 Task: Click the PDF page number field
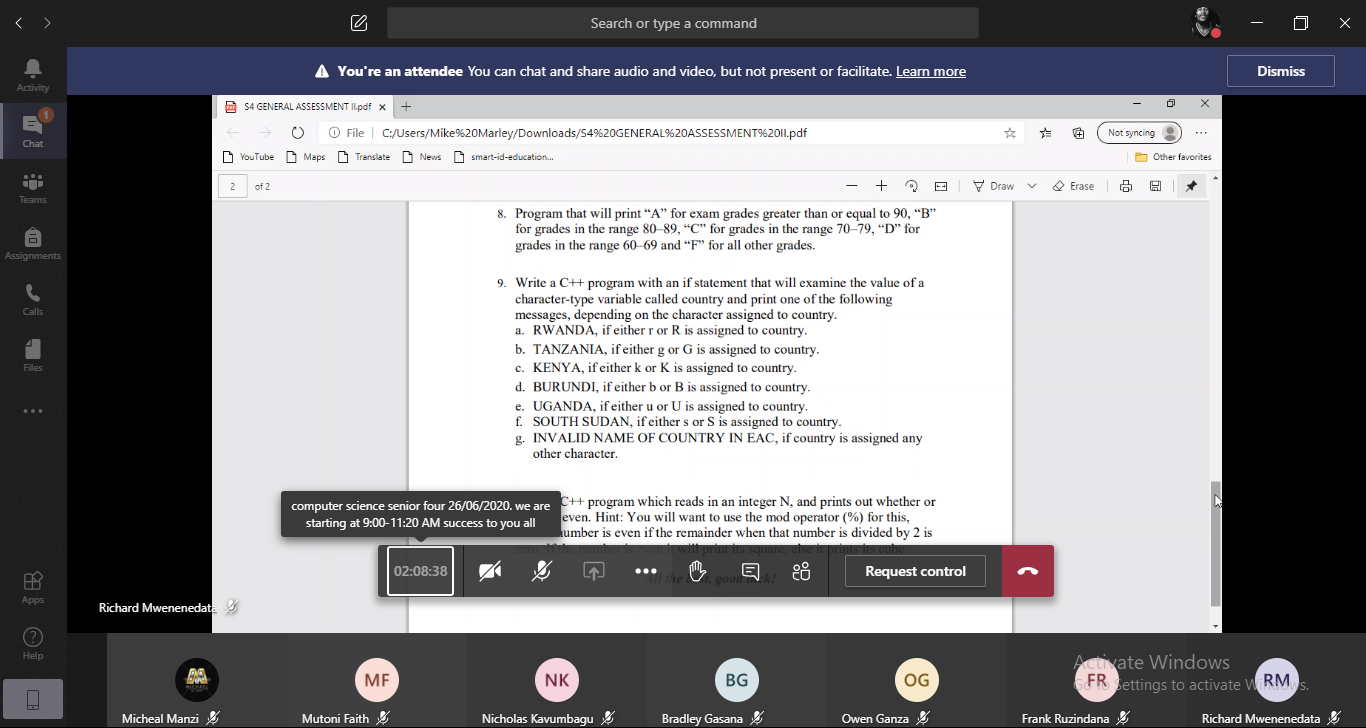pyautogui.click(x=233, y=186)
